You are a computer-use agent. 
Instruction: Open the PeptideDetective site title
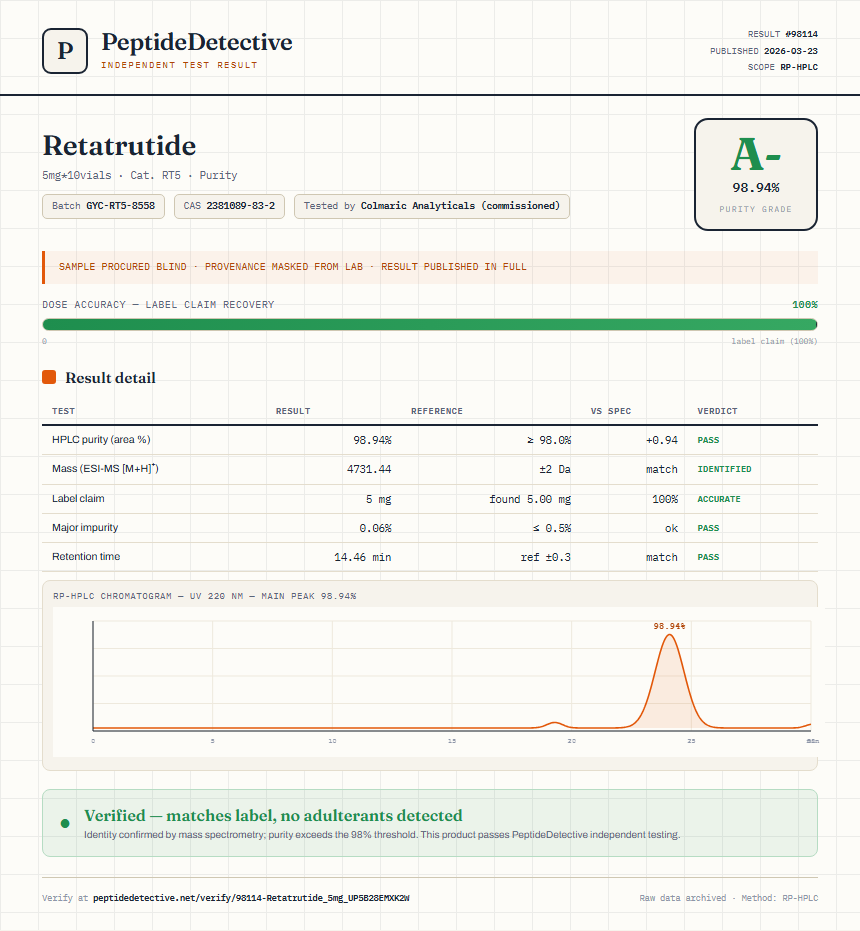(197, 42)
